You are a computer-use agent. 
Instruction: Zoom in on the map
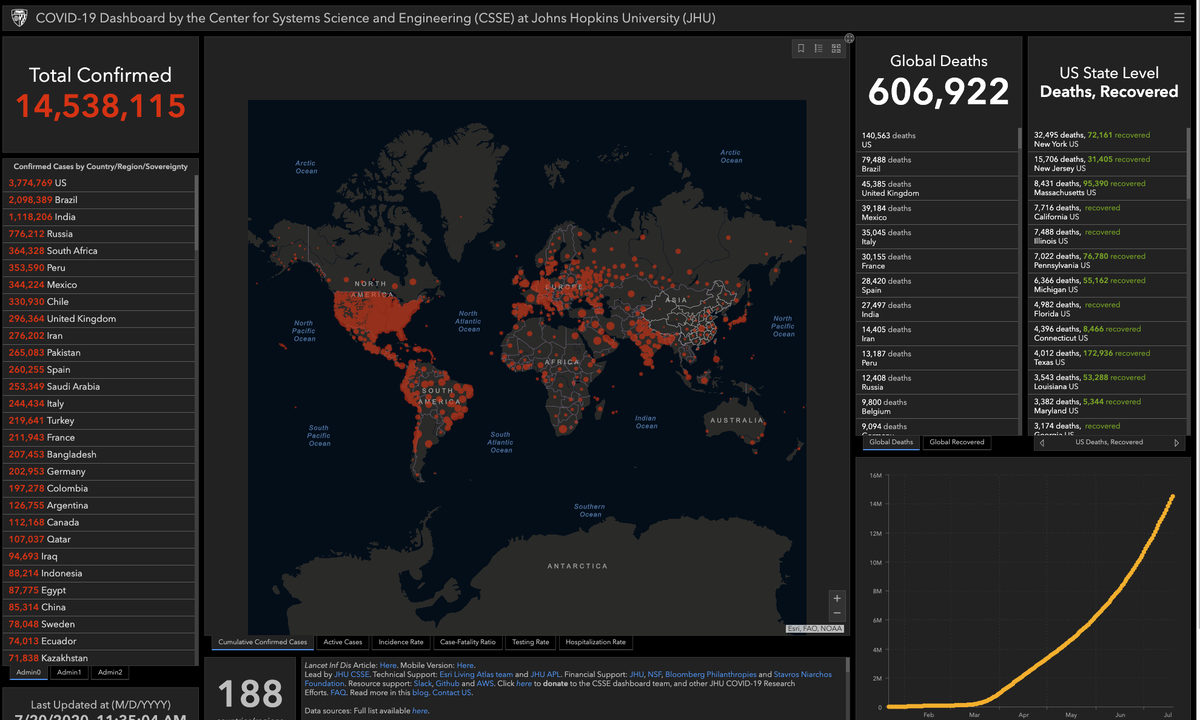click(837, 598)
